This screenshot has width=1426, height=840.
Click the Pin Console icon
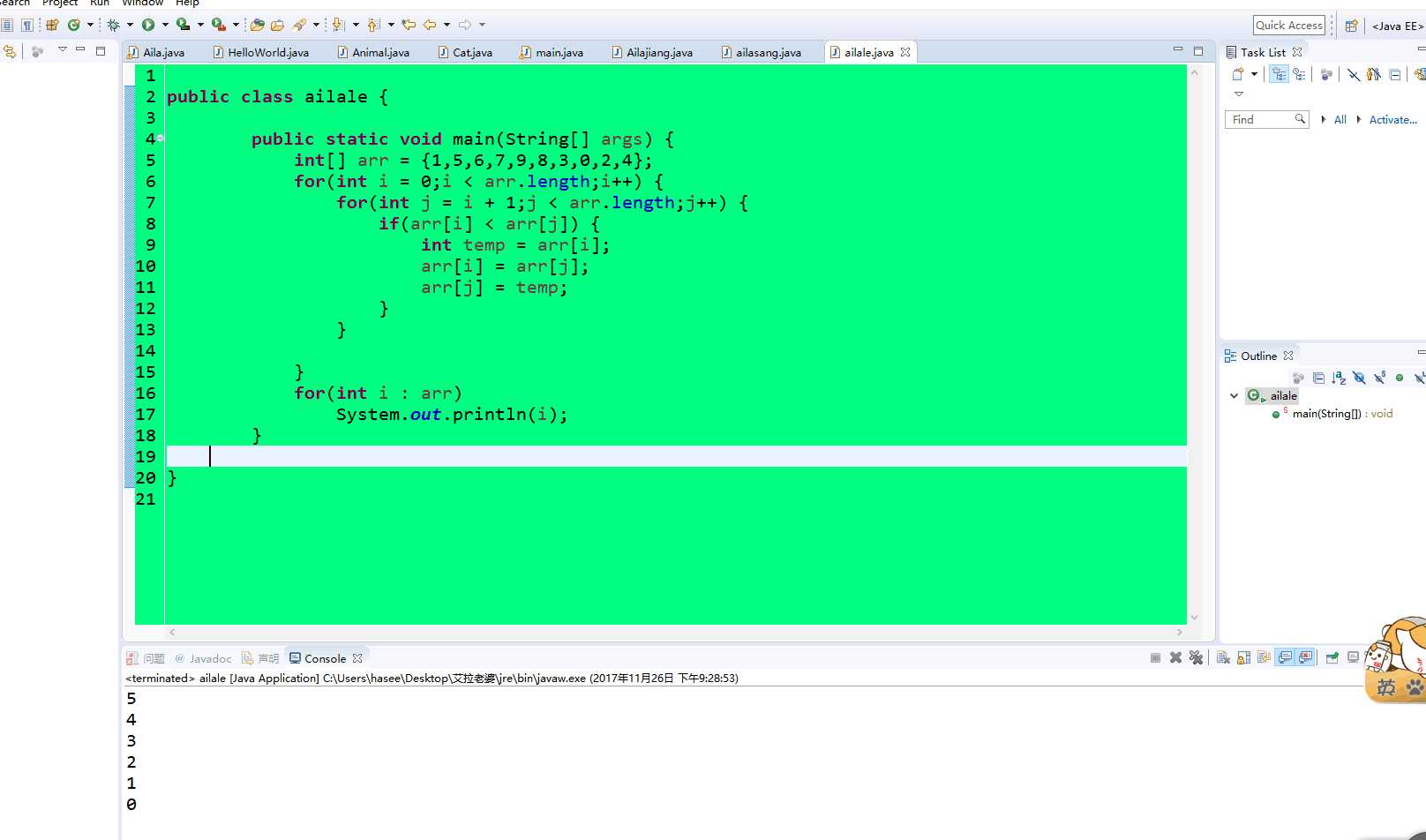[x=1332, y=657]
